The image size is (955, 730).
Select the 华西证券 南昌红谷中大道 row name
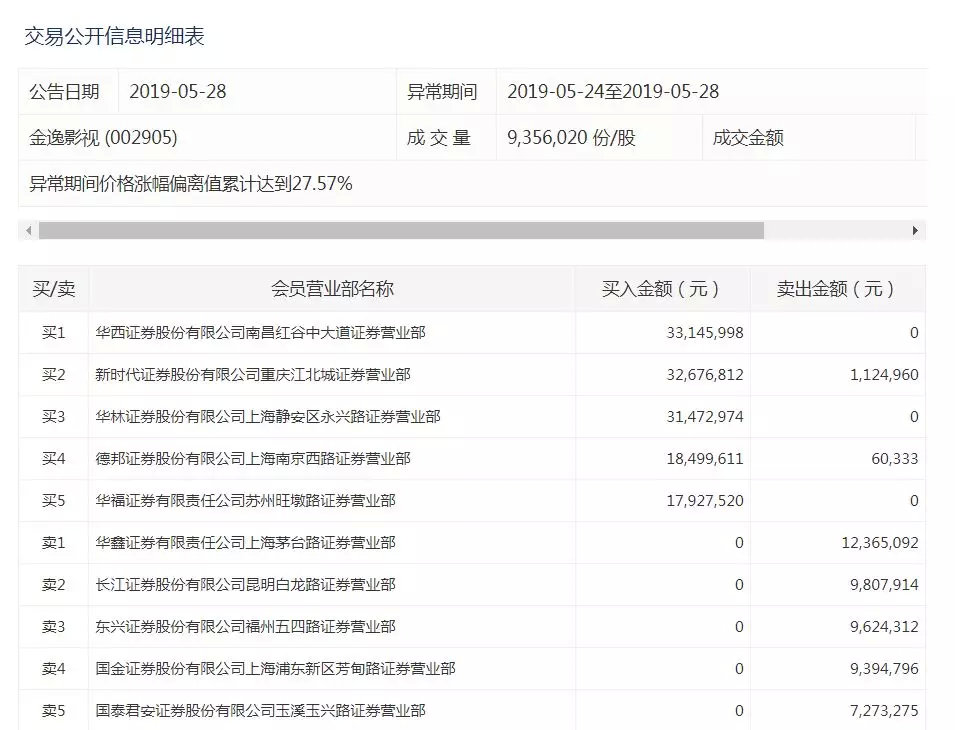coord(260,332)
